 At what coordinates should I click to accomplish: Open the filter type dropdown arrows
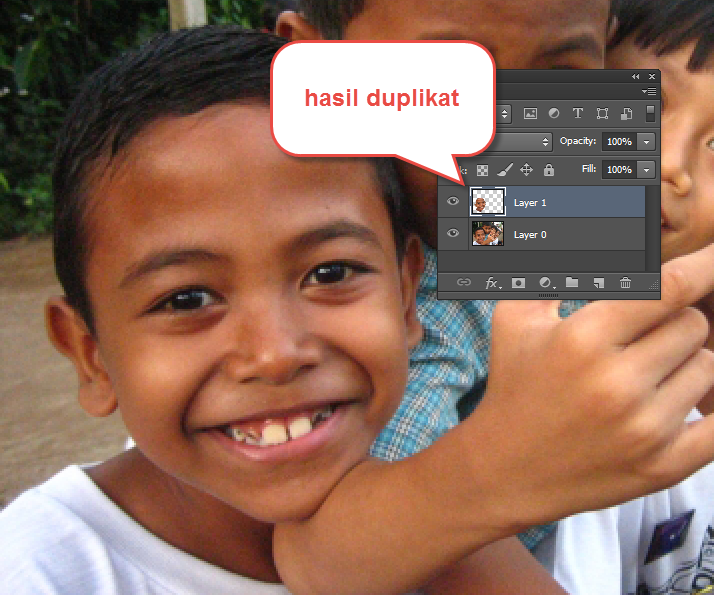[x=504, y=113]
